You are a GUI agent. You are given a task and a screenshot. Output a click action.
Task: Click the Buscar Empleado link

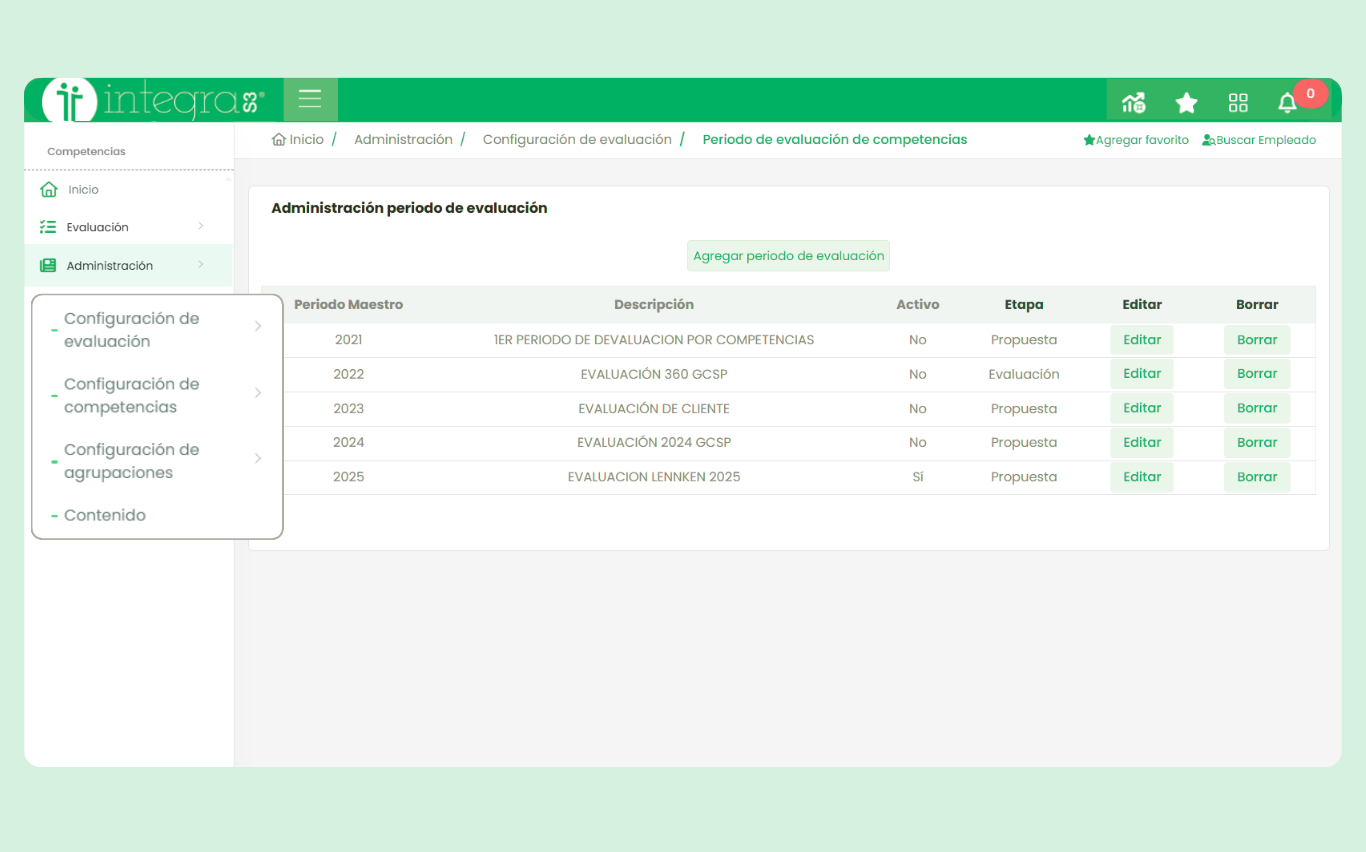(x=1266, y=140)
